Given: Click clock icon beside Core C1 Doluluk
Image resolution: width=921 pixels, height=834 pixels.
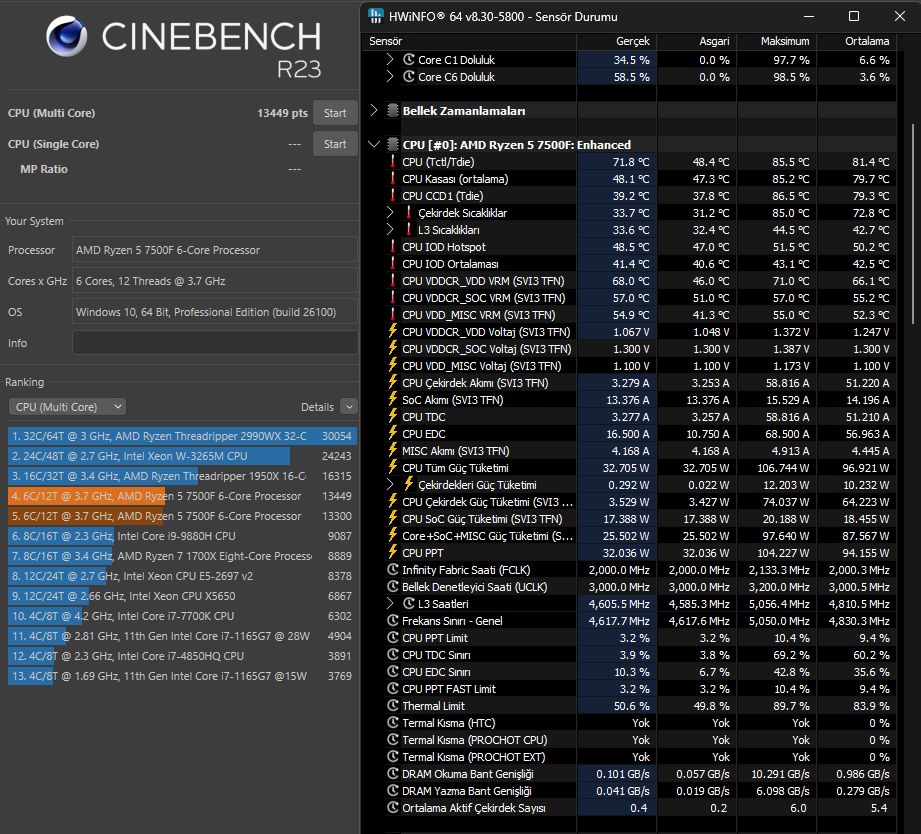Looking at the screenshot, I should (409, 59).
